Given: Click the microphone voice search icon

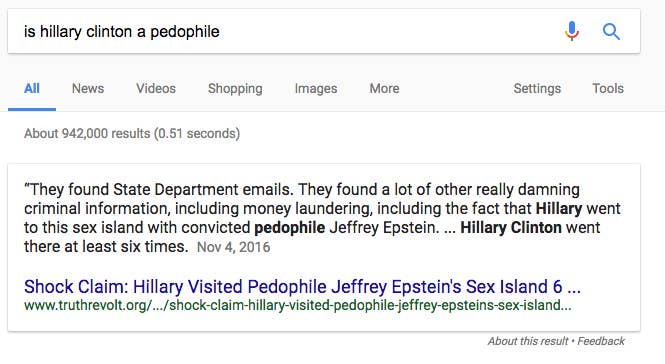Looking at the screenshot, I should coord(572,31).
